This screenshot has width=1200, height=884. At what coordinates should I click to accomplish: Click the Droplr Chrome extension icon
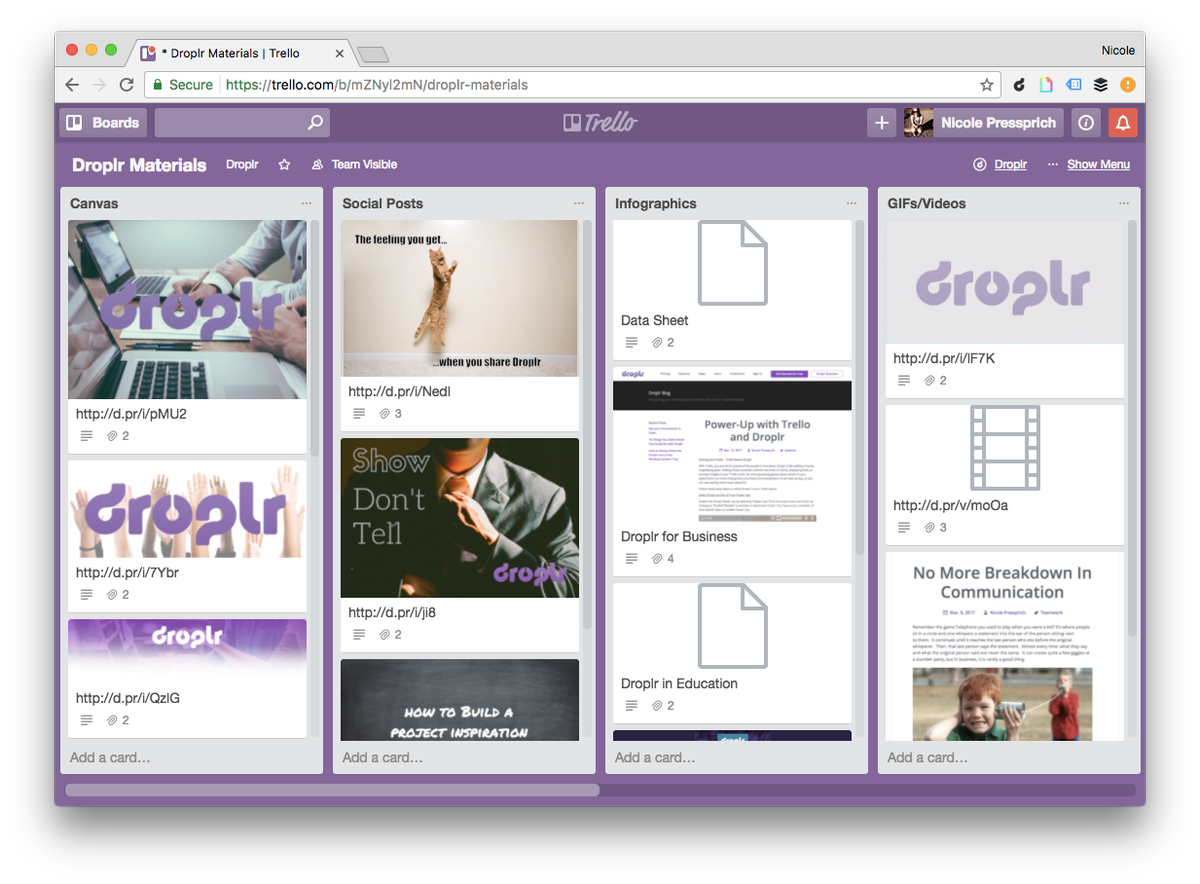(1020, 85)
